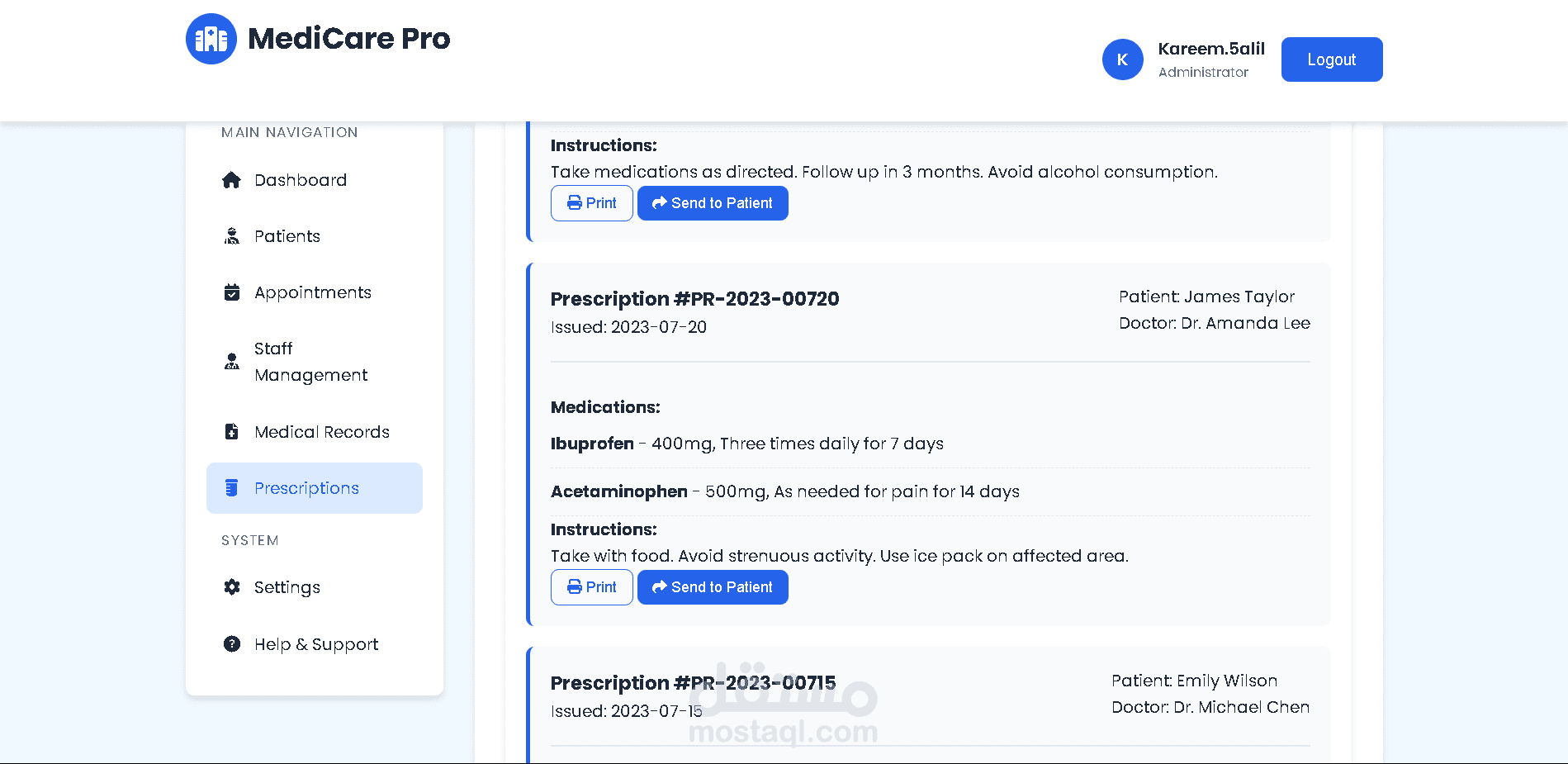Viewport: 1568px width, 764px height.
Task: Open the Dashboard navigation item
Action: [x=300, y=180]
